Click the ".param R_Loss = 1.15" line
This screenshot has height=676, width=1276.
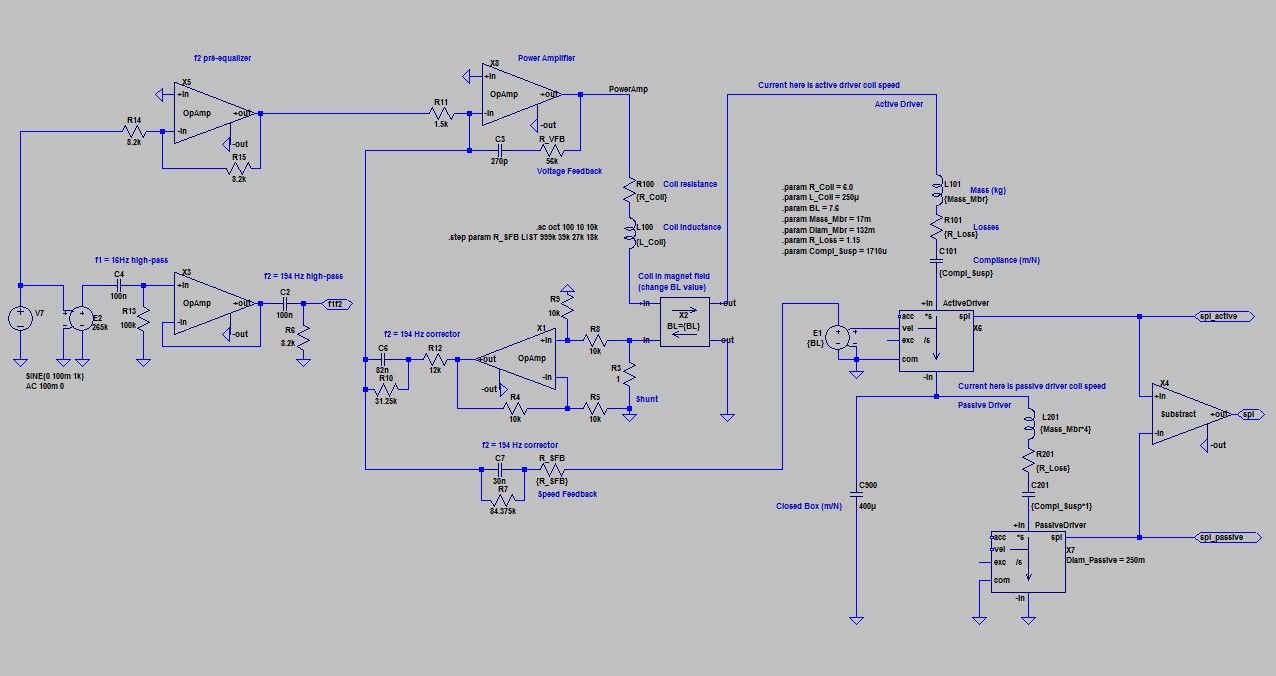click(819, 240)
